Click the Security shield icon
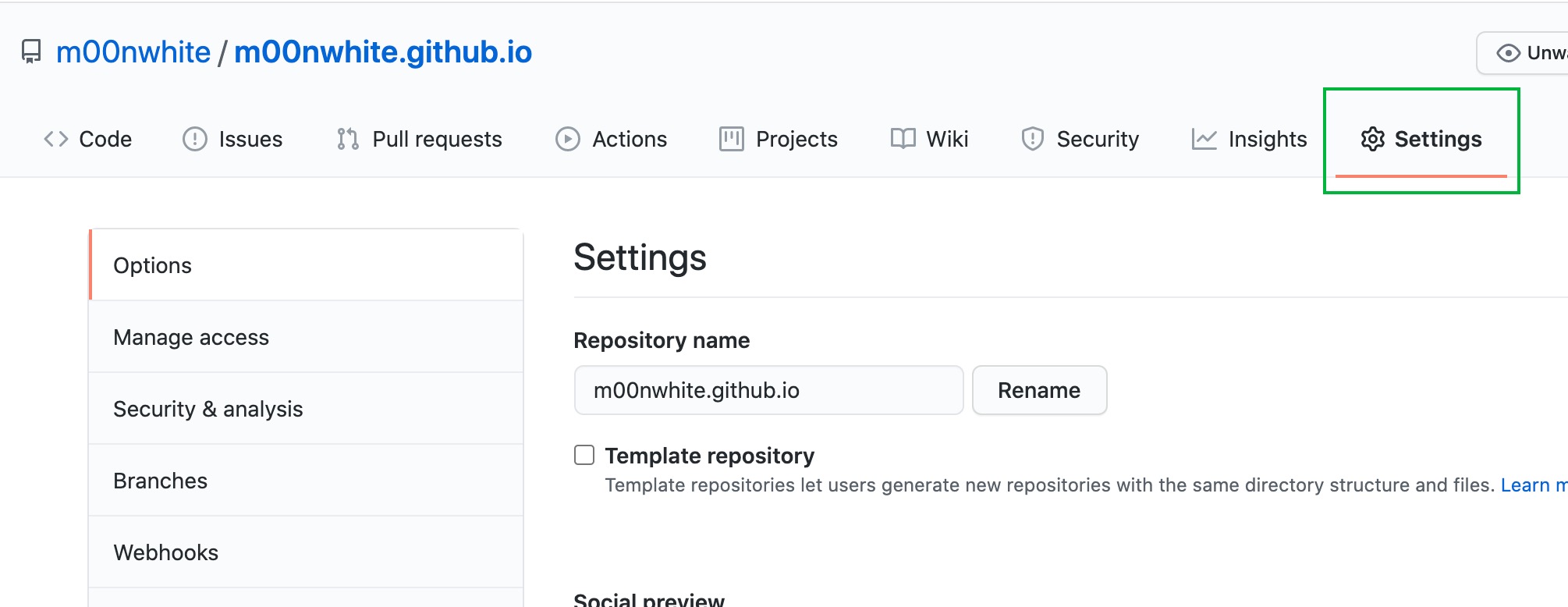1568x607 pixels. [1033, 139]
